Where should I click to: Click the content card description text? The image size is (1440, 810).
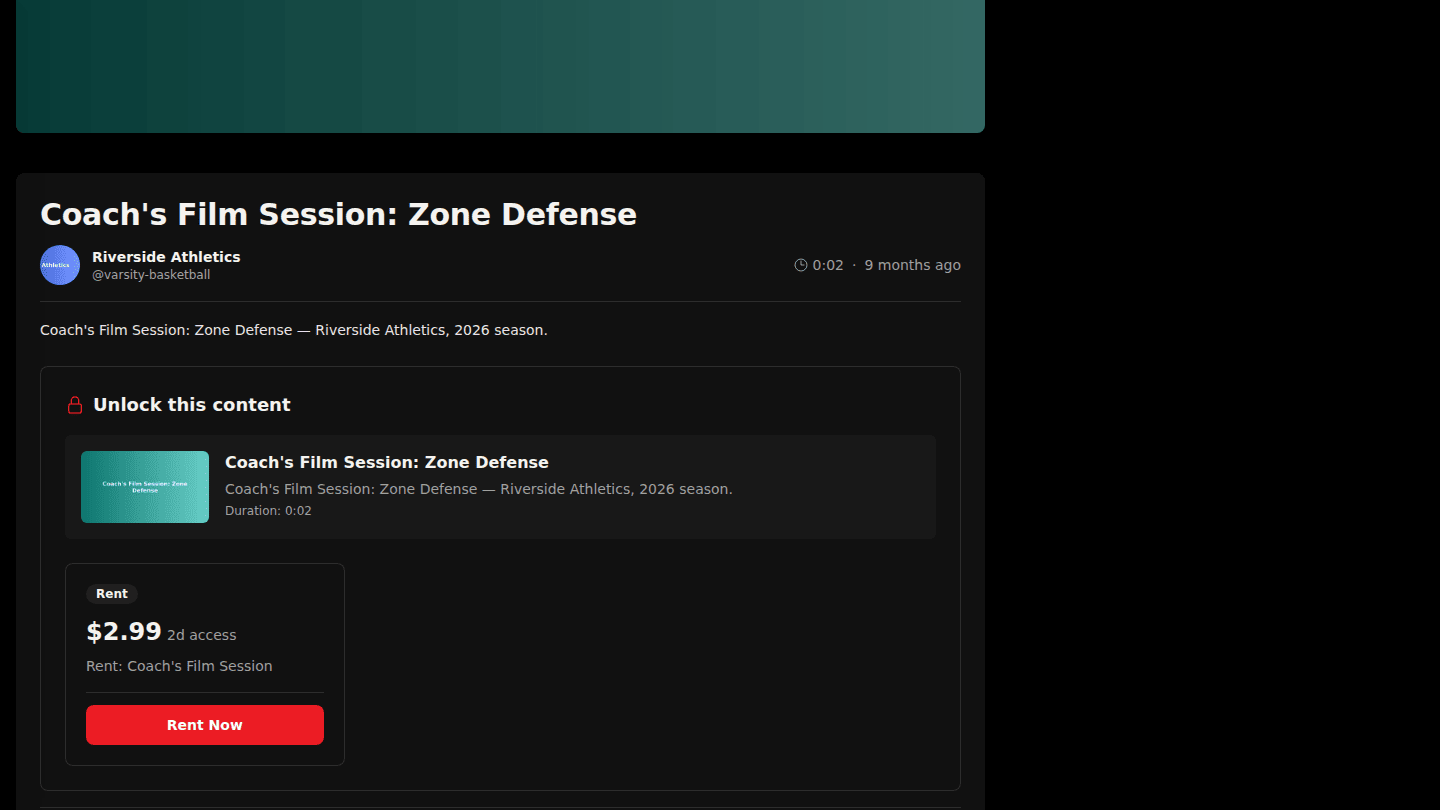(x=479, y=489)
